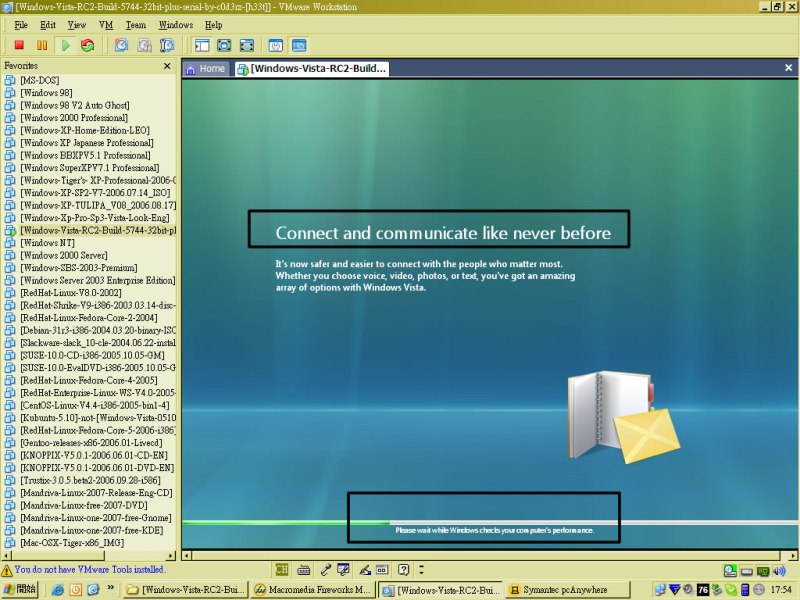Click the question mark help icon

(x=403, y=569)
